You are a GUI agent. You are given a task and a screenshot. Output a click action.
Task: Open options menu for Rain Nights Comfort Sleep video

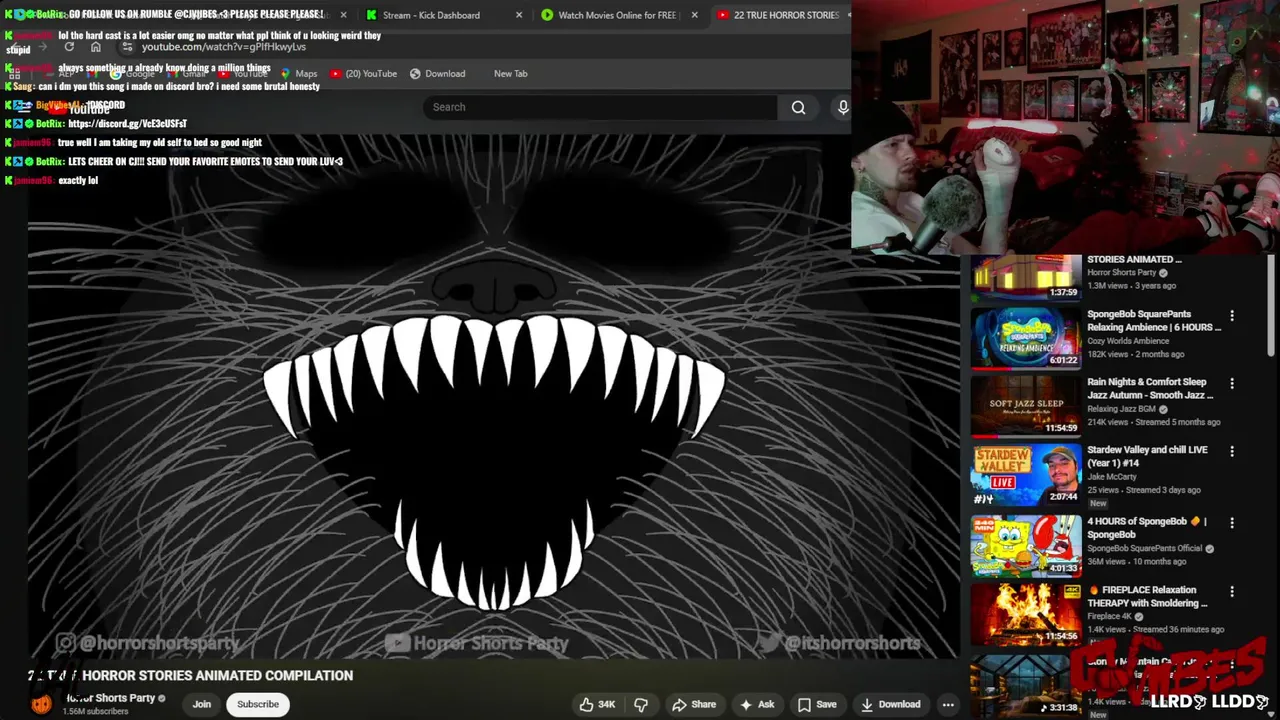pyautogui.click(x=1232, y=383)
